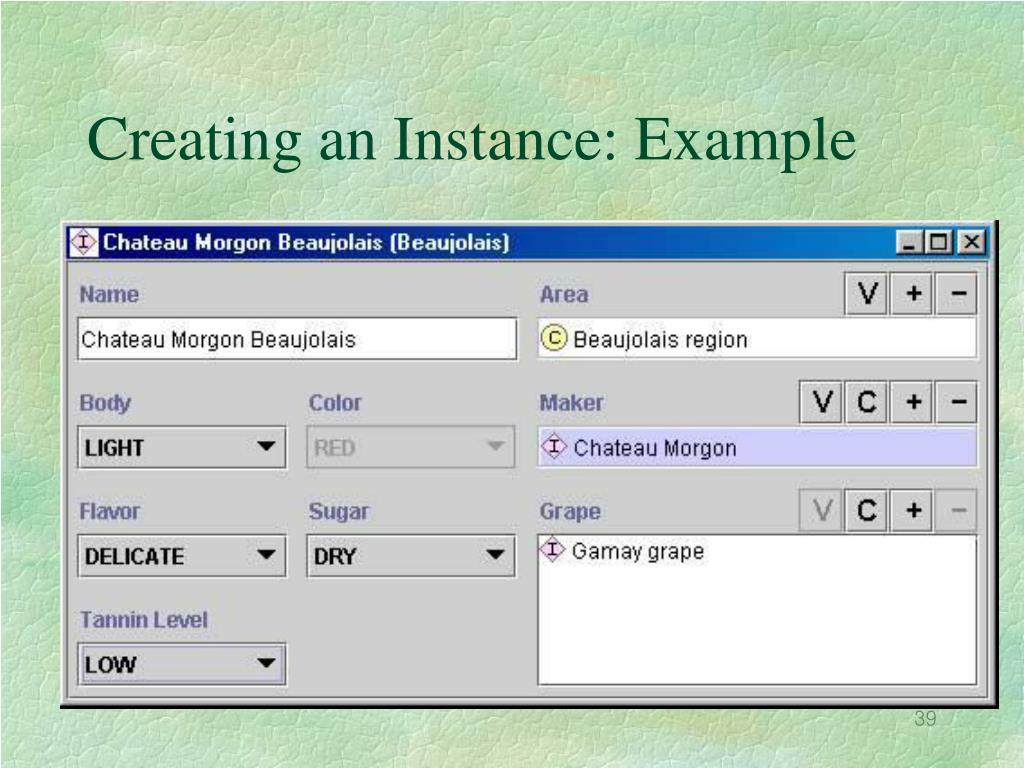Click the Maker label
The image size is (1024, 768).
point(571,402)
